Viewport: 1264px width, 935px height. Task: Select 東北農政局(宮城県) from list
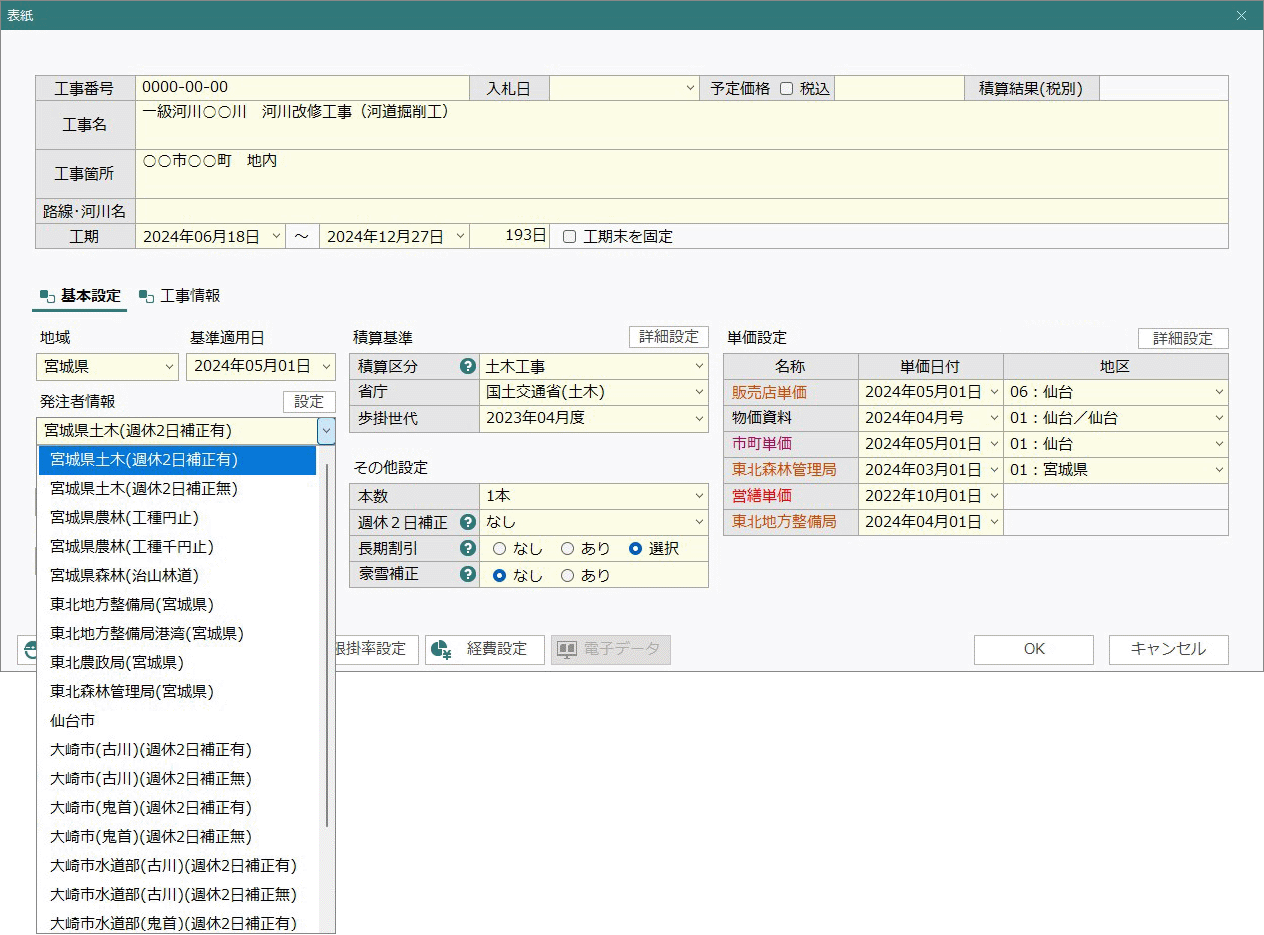[x=177, y=663]
